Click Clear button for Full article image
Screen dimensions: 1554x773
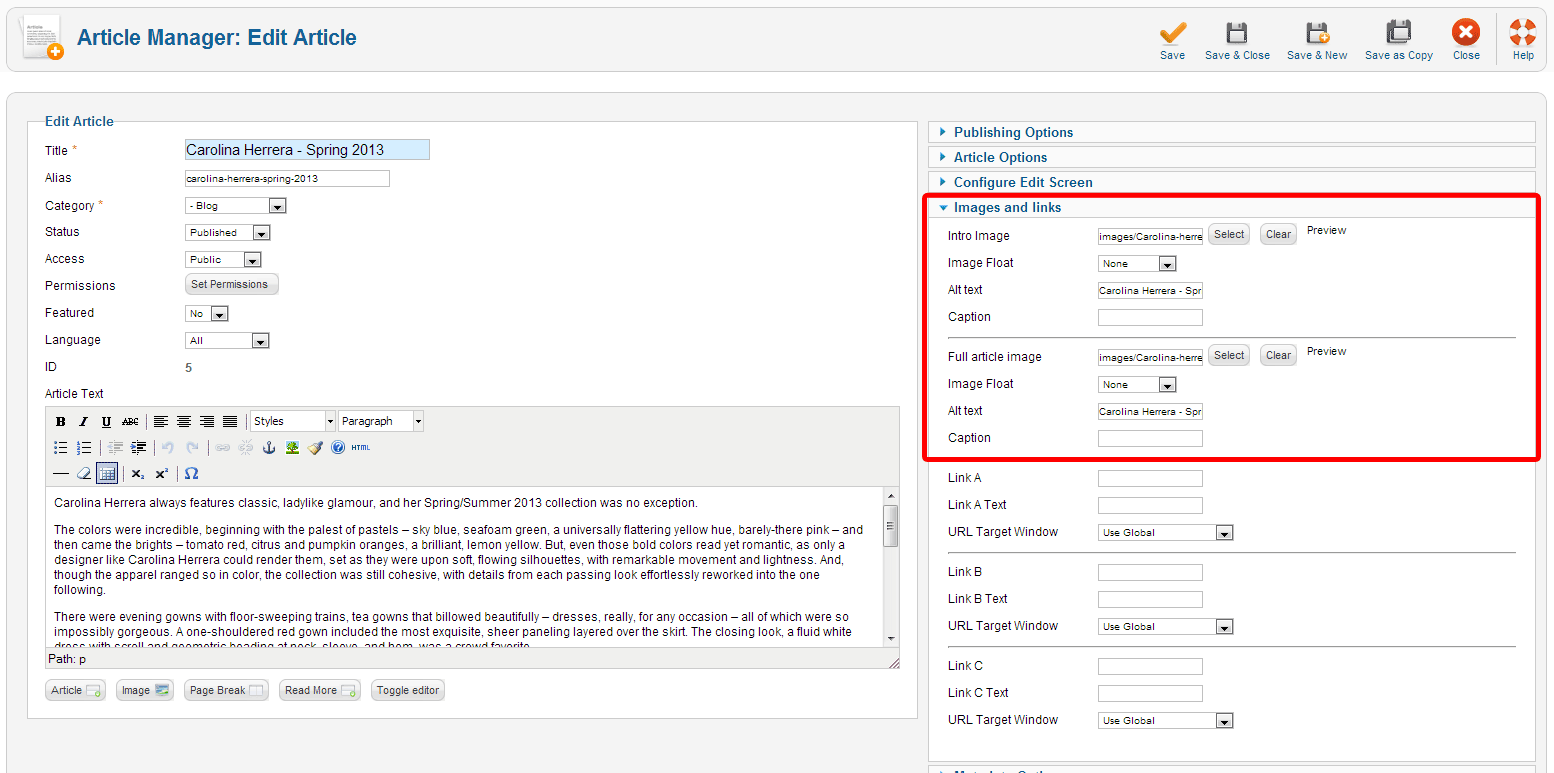point(1278,356)
